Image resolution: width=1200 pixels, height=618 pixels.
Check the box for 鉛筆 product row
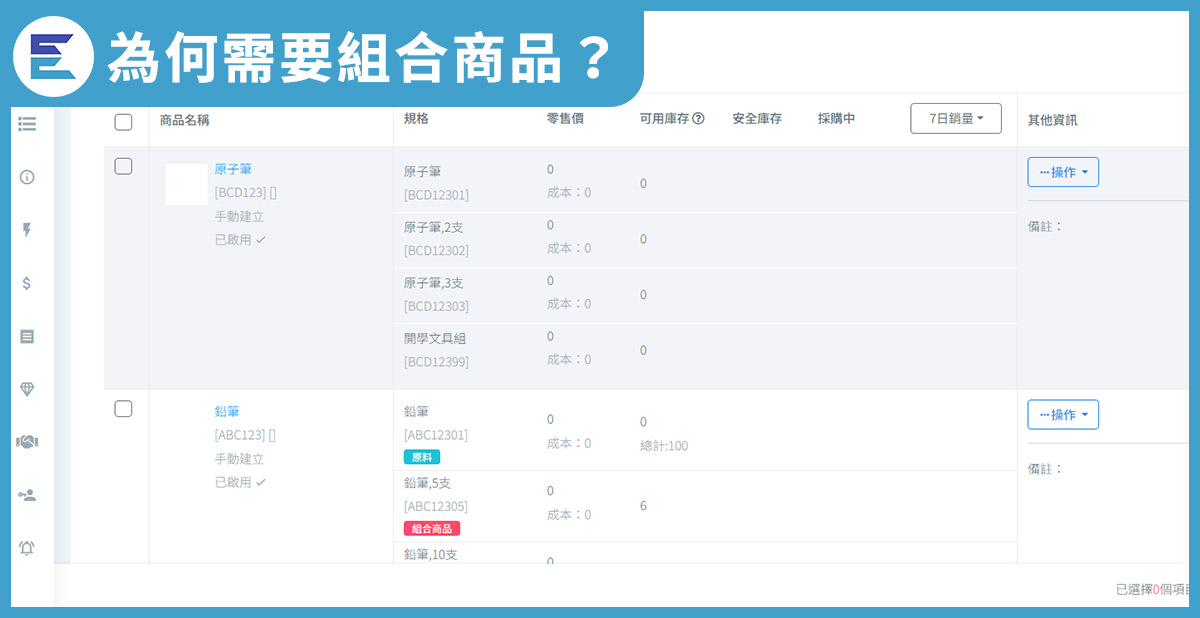click(x=123, y=408)
